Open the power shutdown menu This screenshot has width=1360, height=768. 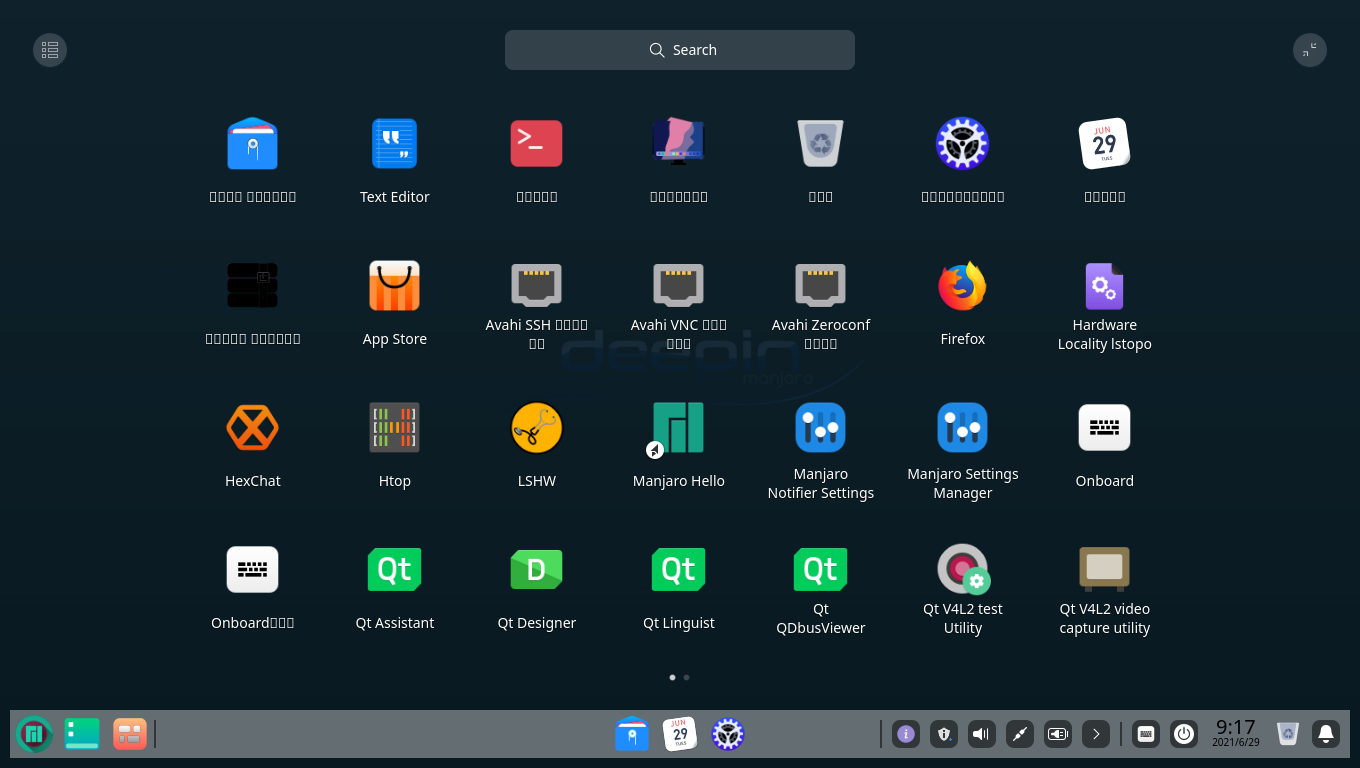pyautogui.click(x=1184, y=734)
